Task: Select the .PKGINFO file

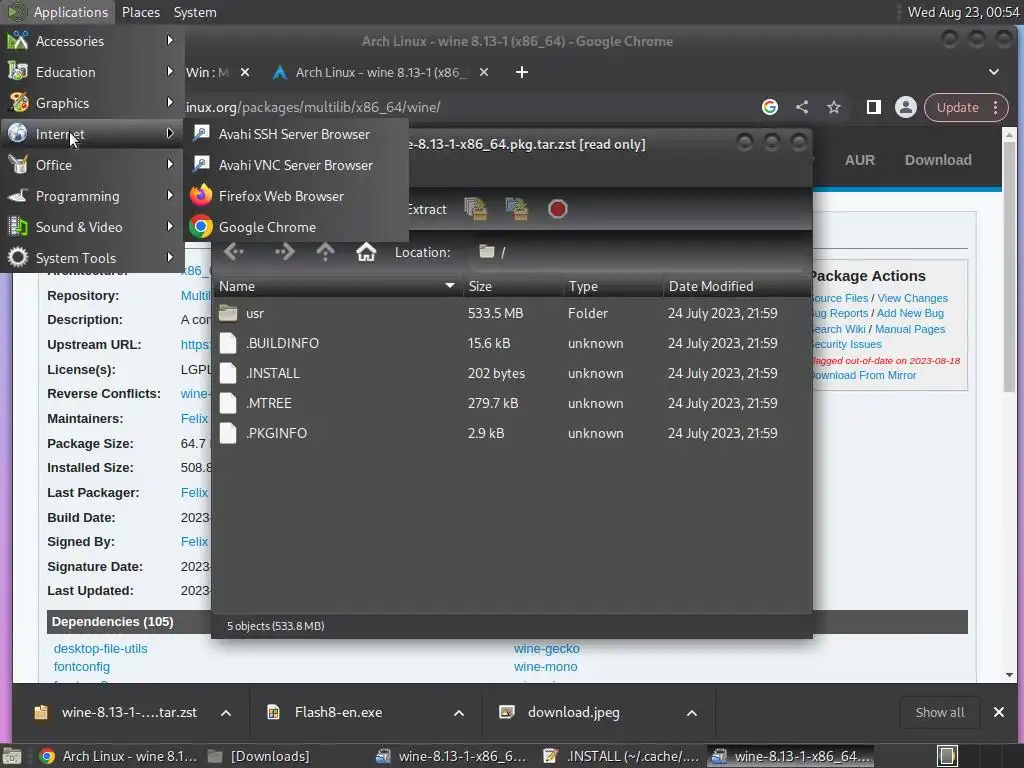Action: (x=512, y=434)
